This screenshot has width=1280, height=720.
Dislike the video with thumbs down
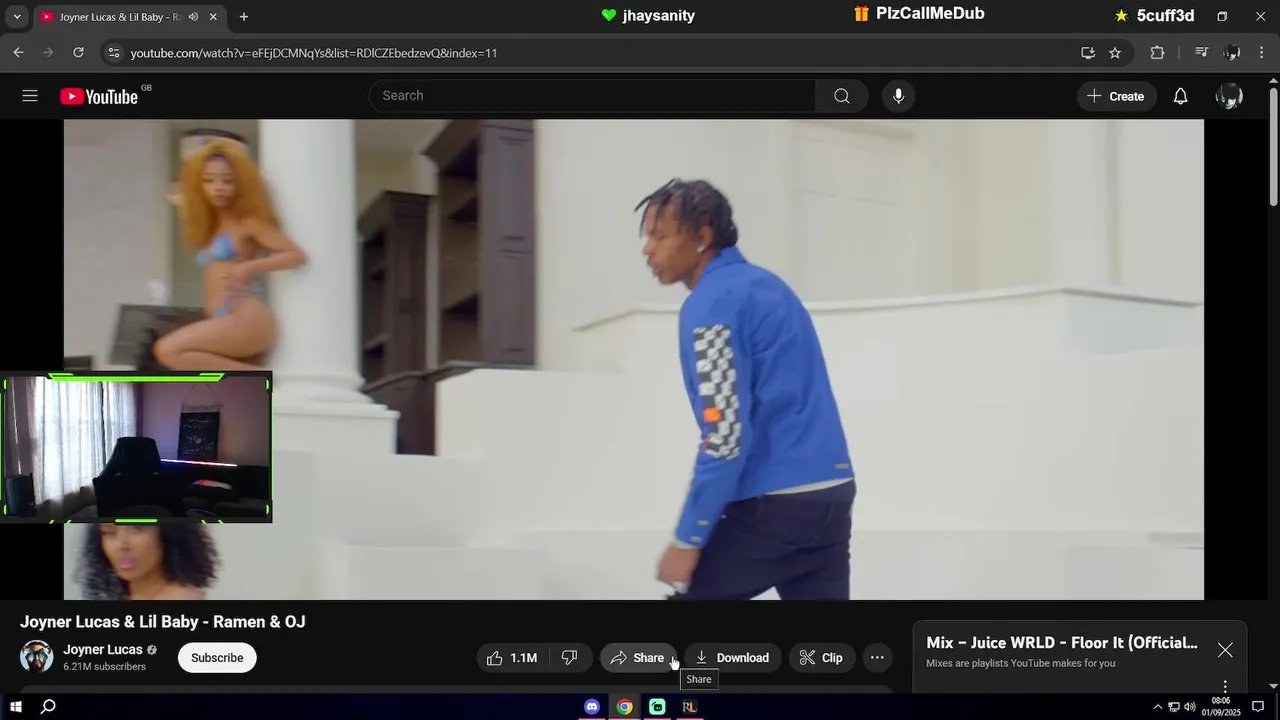(x=570, y=657)
